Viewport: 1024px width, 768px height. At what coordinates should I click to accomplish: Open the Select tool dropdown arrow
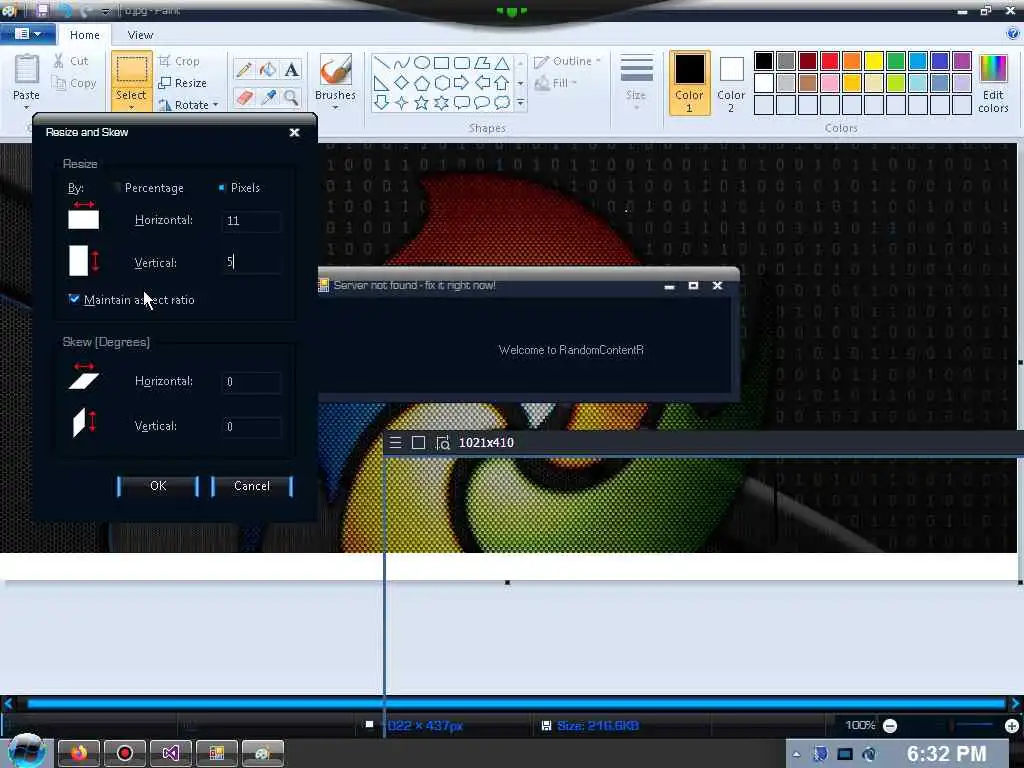pos(131,106)
